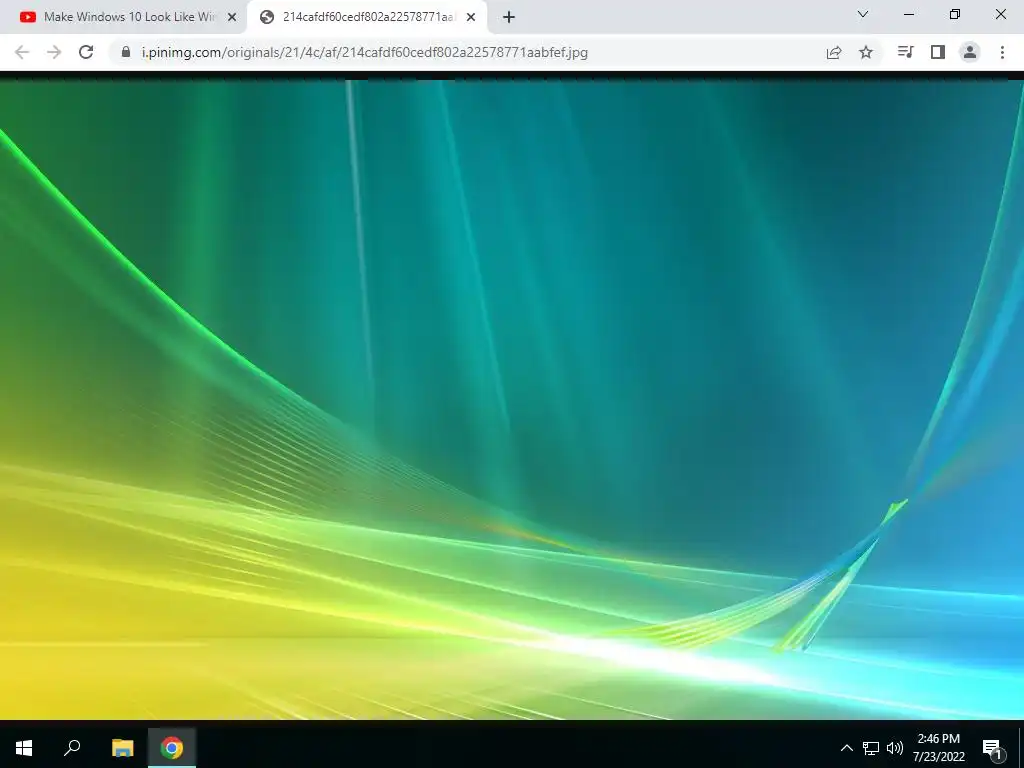This screenshot has width=1024, height=768.
Task: Show hidden system tray icons
Action: (846, 748)
